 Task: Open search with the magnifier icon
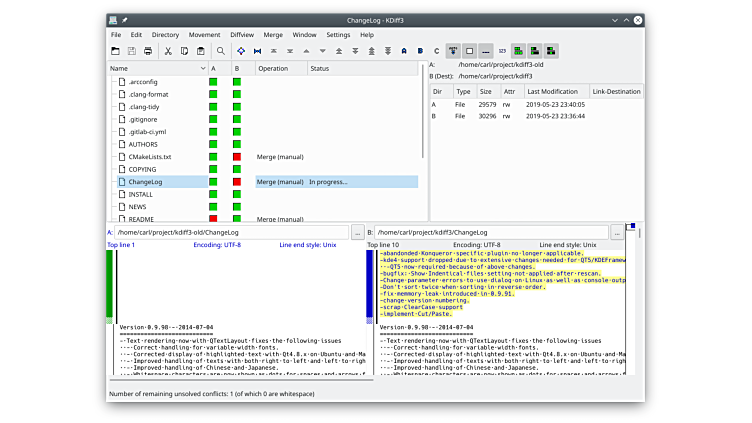pos(221,51)
